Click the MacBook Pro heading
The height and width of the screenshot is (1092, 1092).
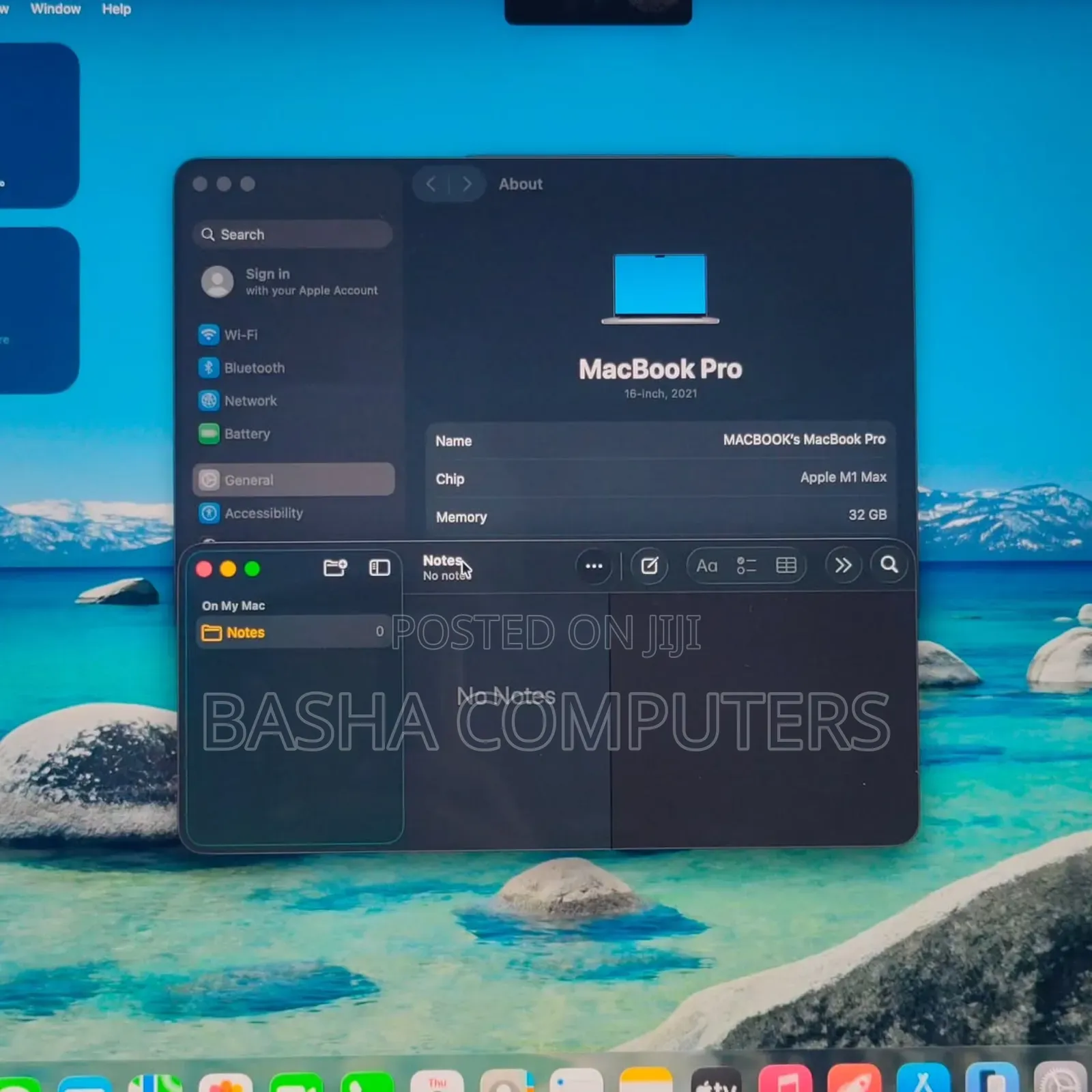(x=660, y=369)
